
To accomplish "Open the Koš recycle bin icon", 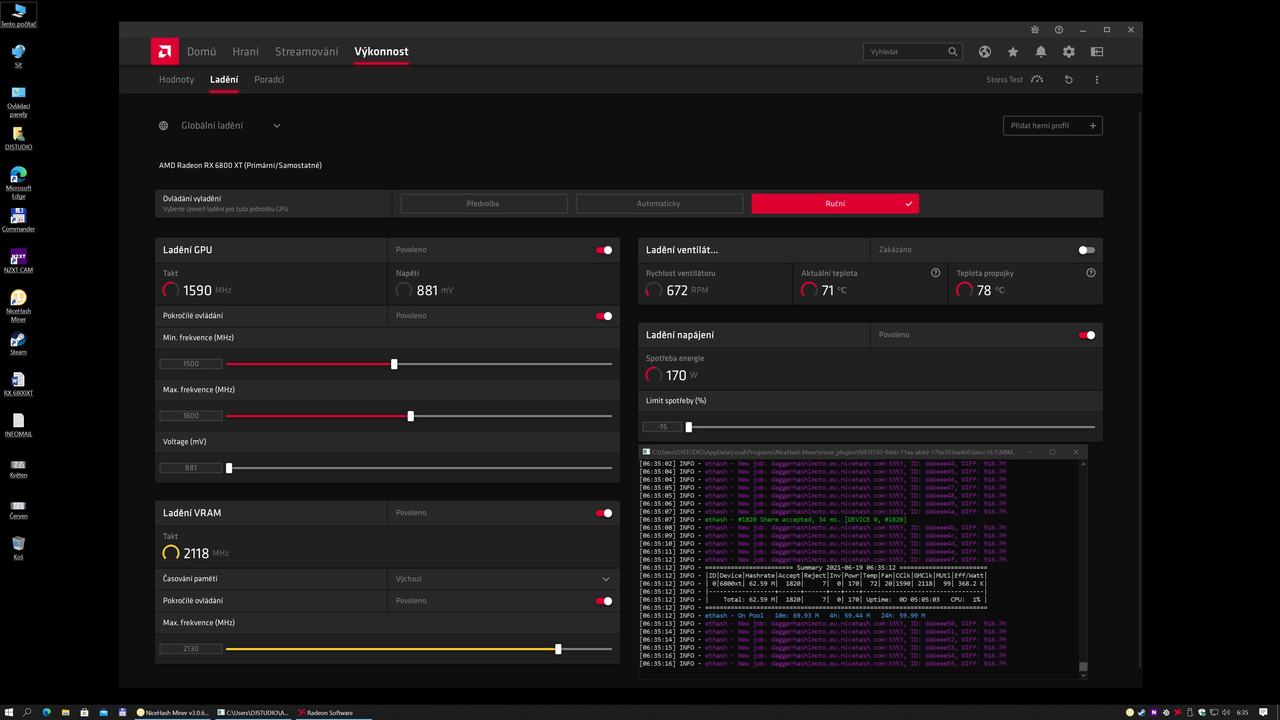I will tap(18, 548).
